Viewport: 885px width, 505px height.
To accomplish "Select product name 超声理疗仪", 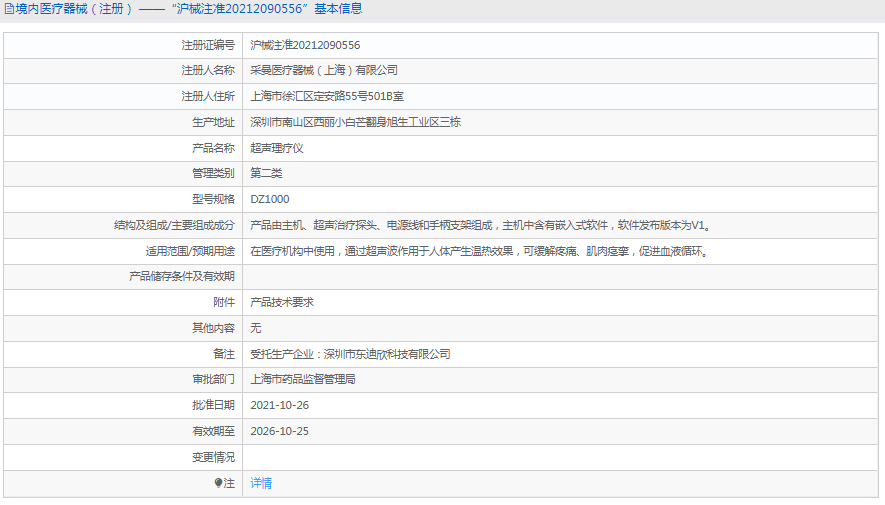I will tap(277, 148).
